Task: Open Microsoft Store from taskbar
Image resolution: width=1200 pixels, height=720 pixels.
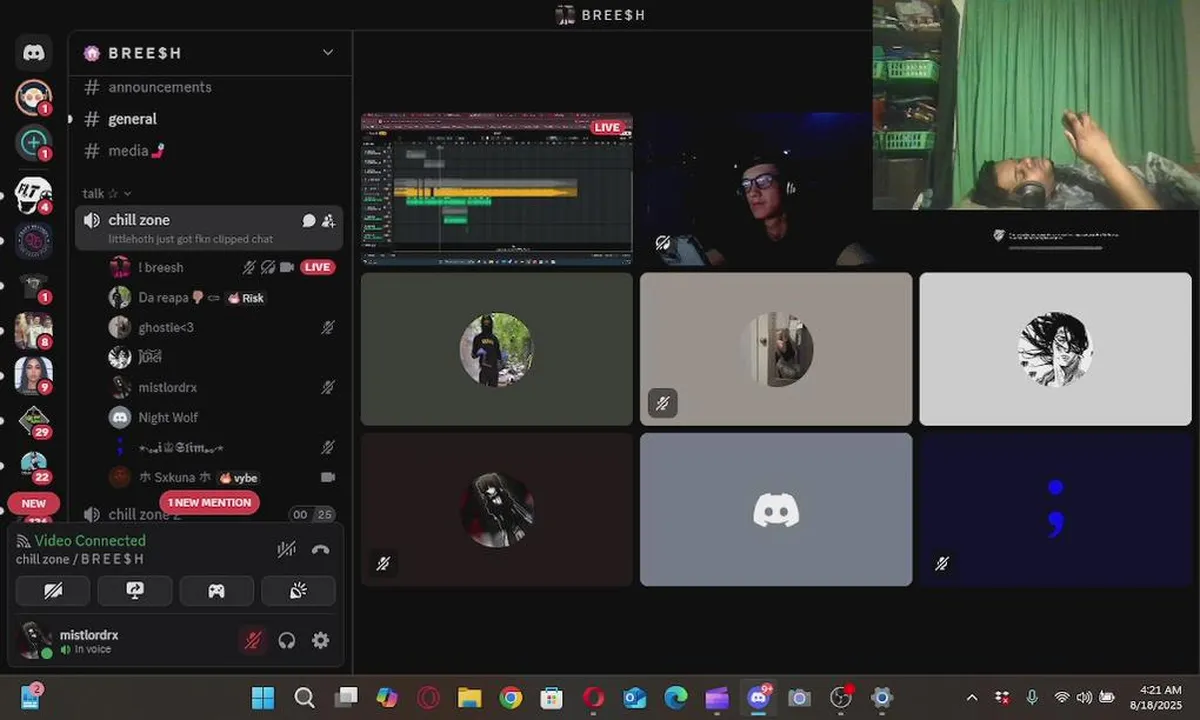Action: (x=552, y=697)
